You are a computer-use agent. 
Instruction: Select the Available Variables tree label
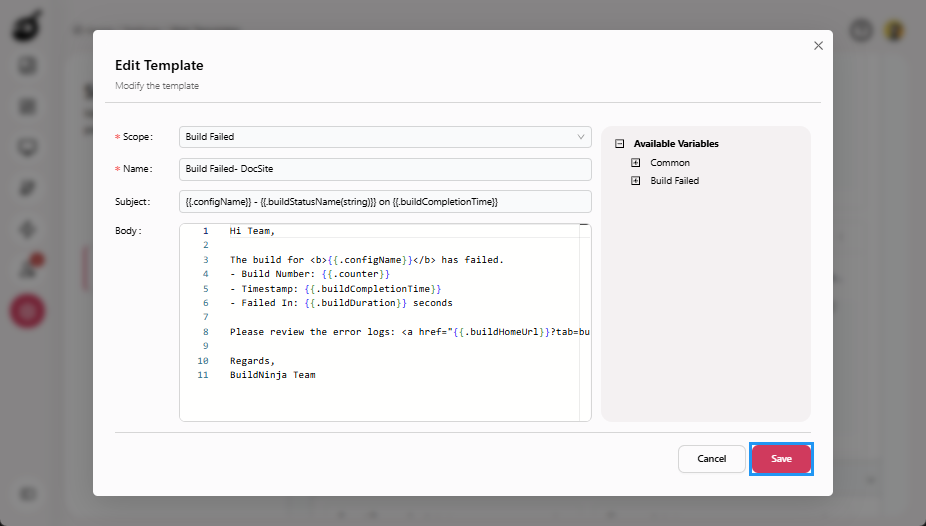coord(676,143)
